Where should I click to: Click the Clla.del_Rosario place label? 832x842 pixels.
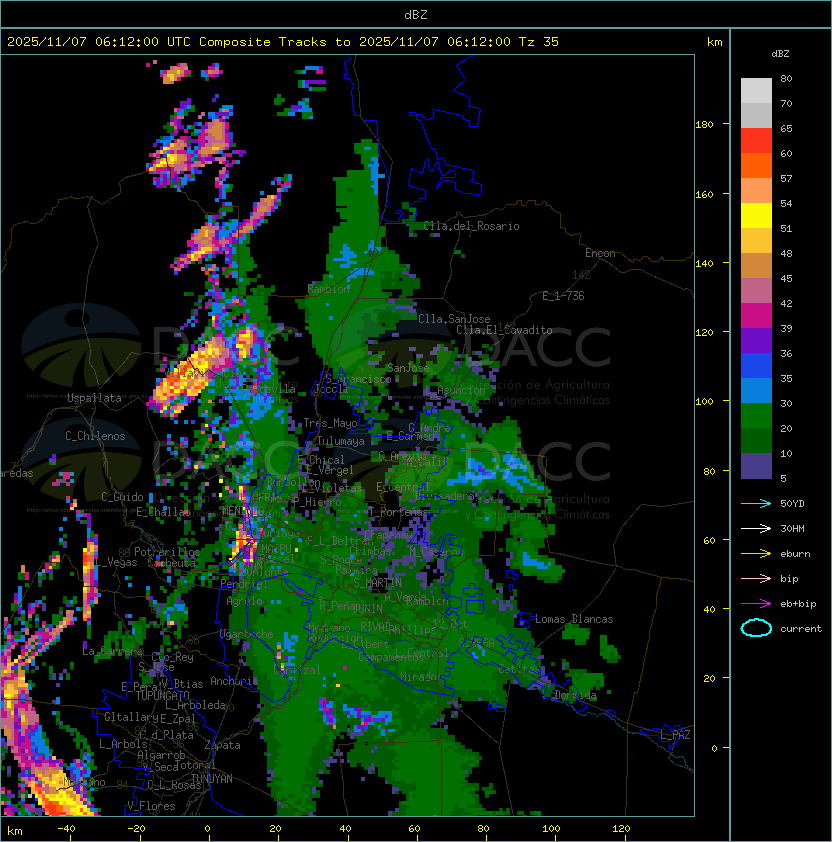tap(471, 226)
